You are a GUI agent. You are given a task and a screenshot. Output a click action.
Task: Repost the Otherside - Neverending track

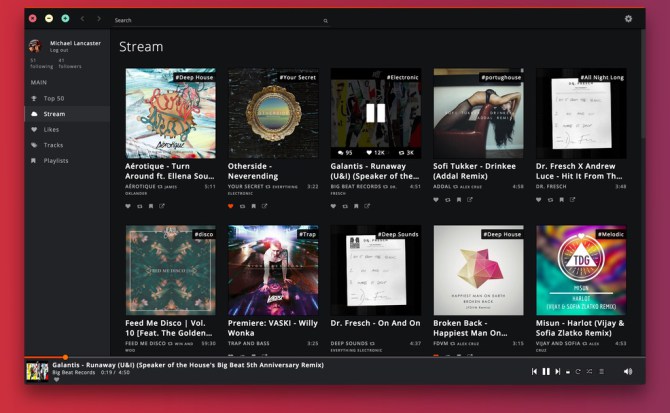point(242,206)
